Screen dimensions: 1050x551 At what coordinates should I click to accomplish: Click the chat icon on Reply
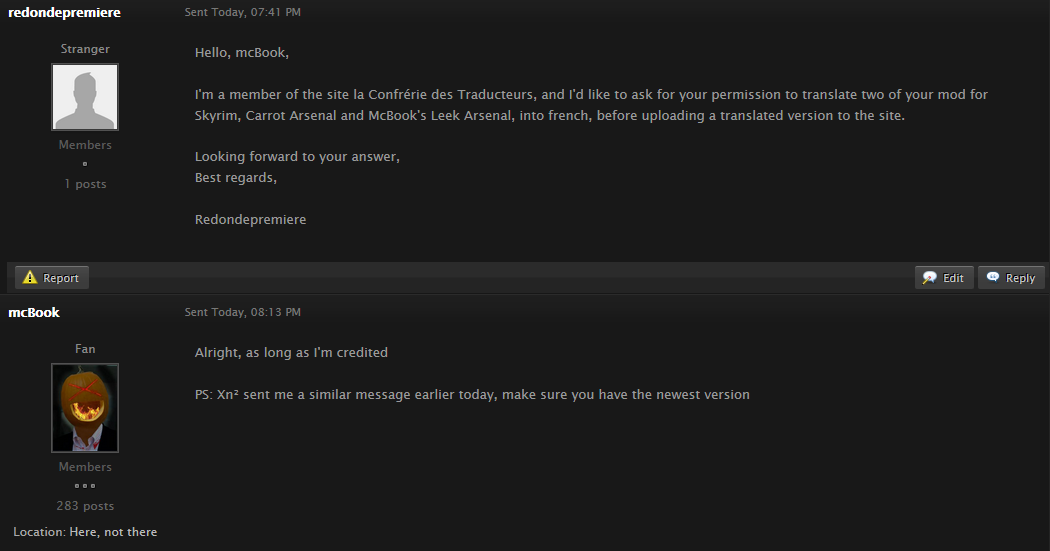993,277
